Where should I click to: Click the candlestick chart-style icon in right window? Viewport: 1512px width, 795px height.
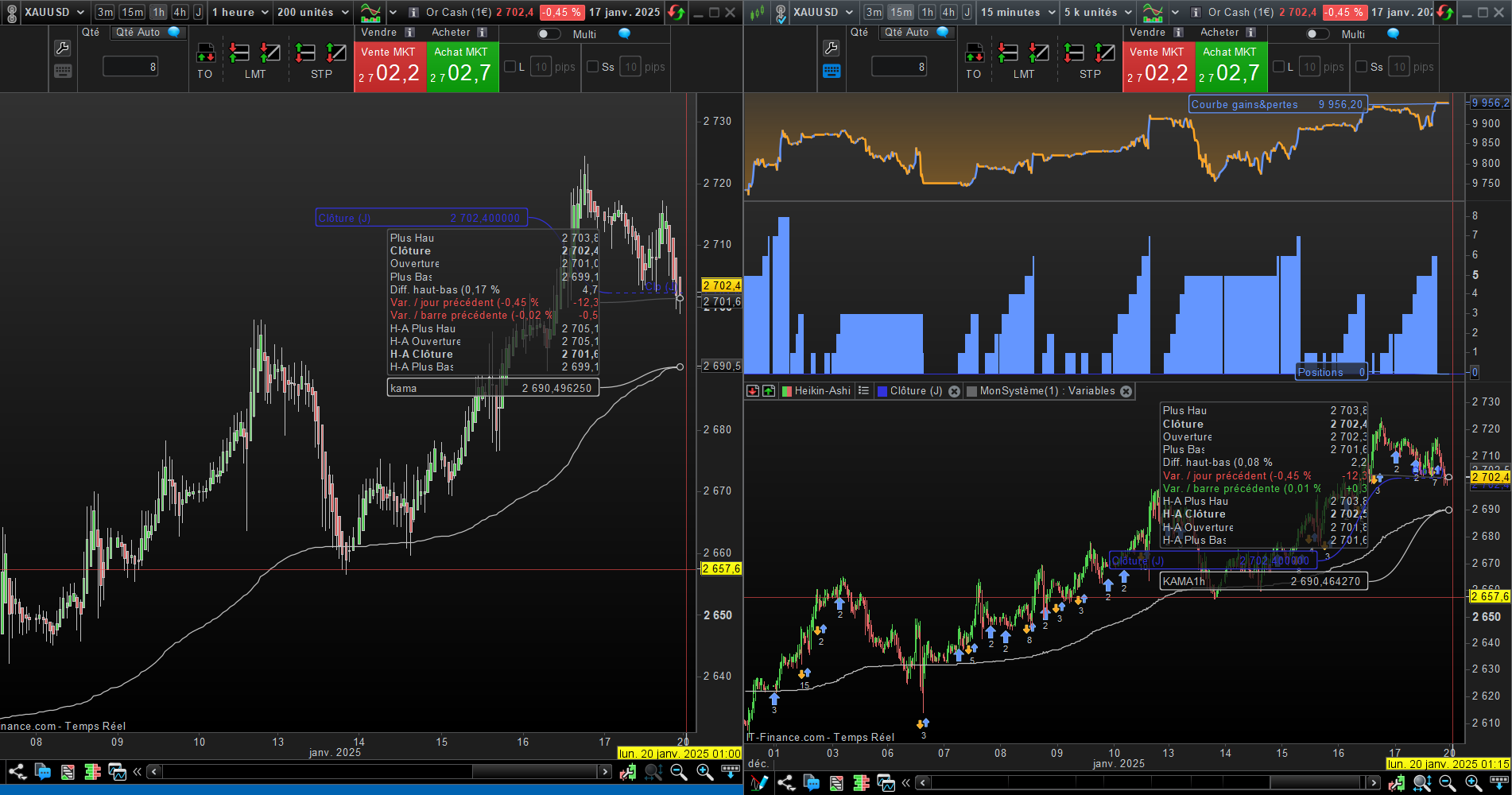click(758, 13)
